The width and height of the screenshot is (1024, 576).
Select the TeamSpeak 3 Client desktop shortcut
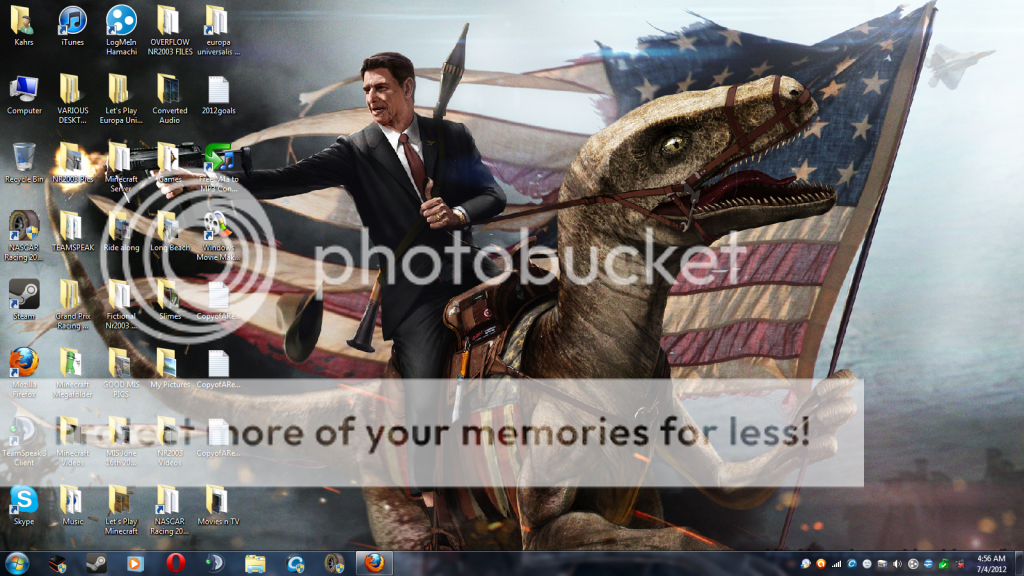24,442
